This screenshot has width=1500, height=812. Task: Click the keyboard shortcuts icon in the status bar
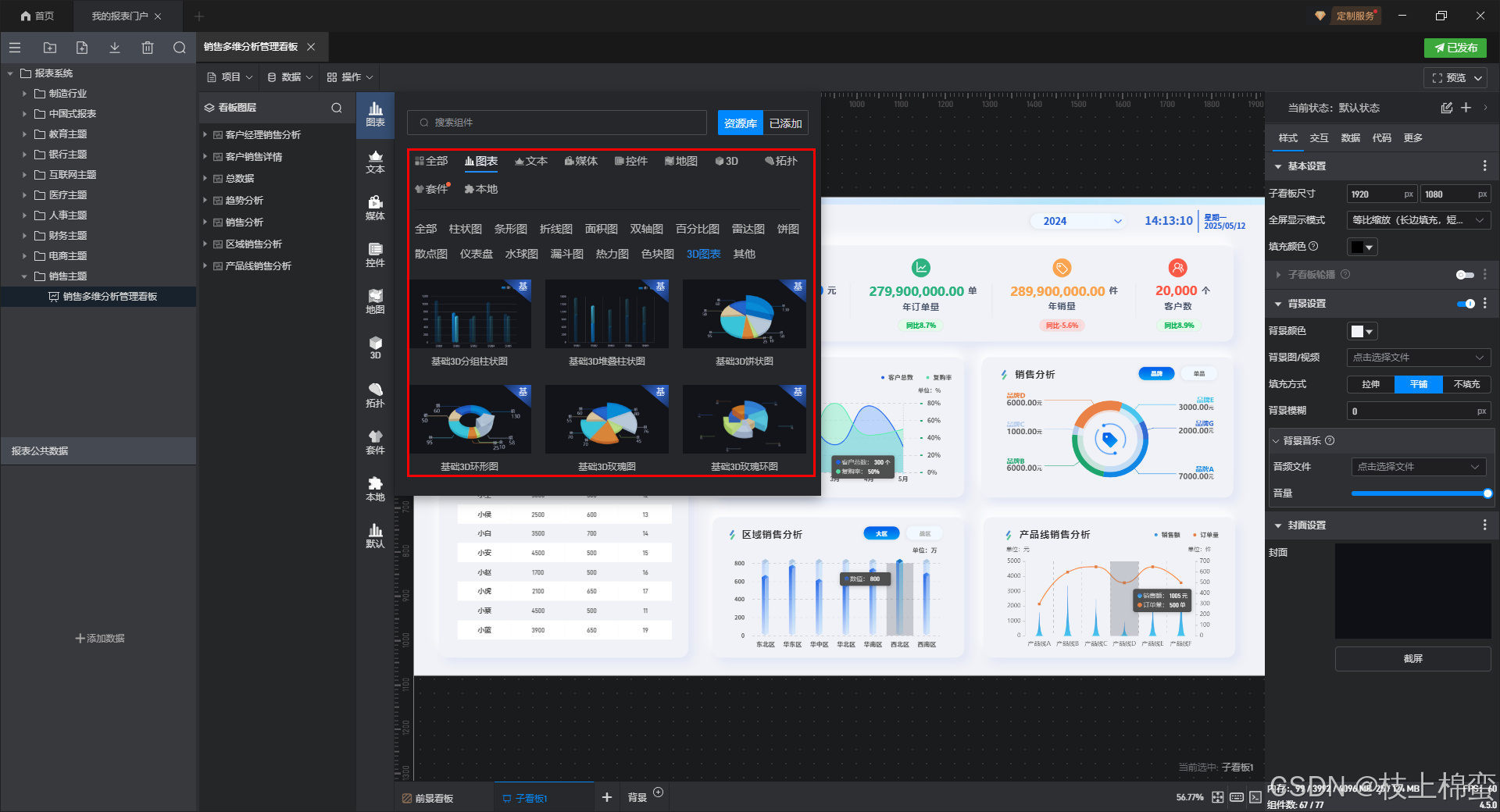click(1237, 797)
